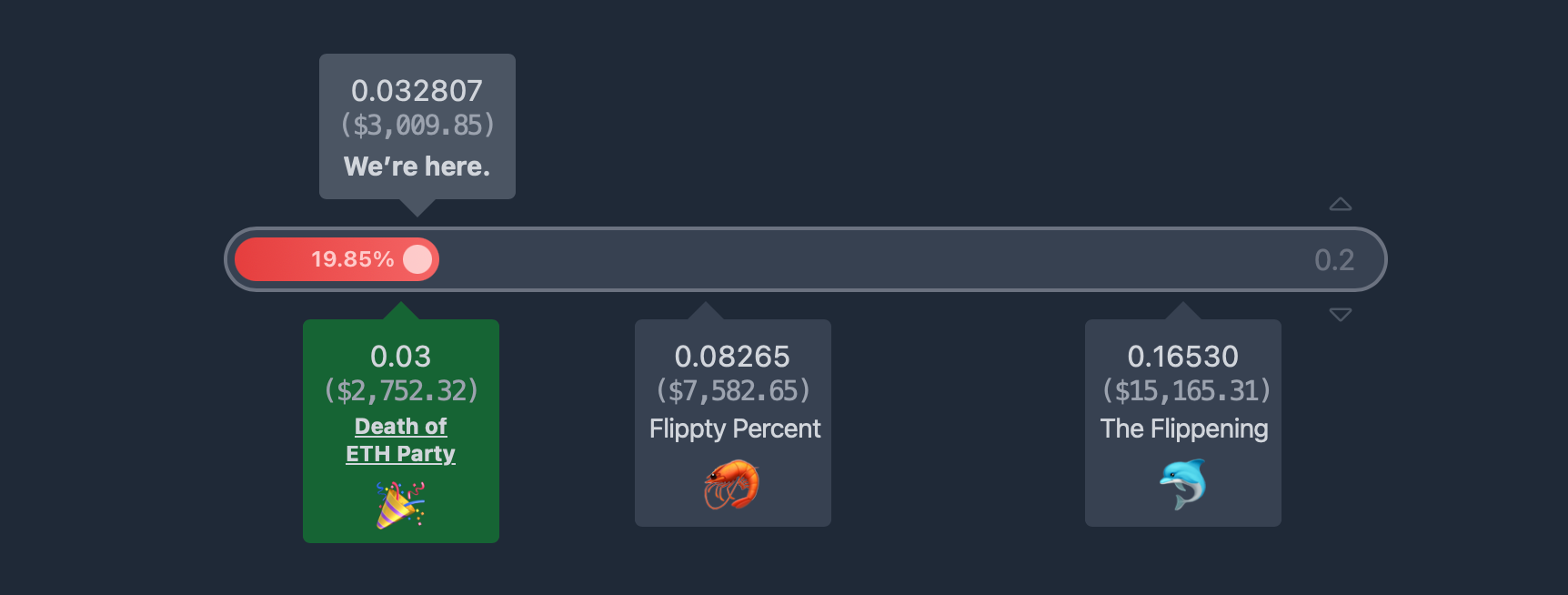
Task: Click the shrimp emoji icon
Action: point(732,484)
